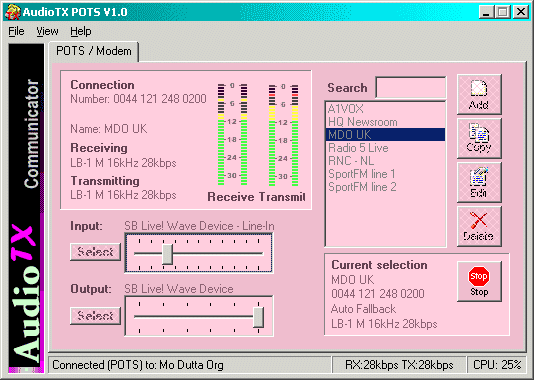Switch to the POTS / Modem tab
Viewport: 534px width, 380px height.
(94, 51)
